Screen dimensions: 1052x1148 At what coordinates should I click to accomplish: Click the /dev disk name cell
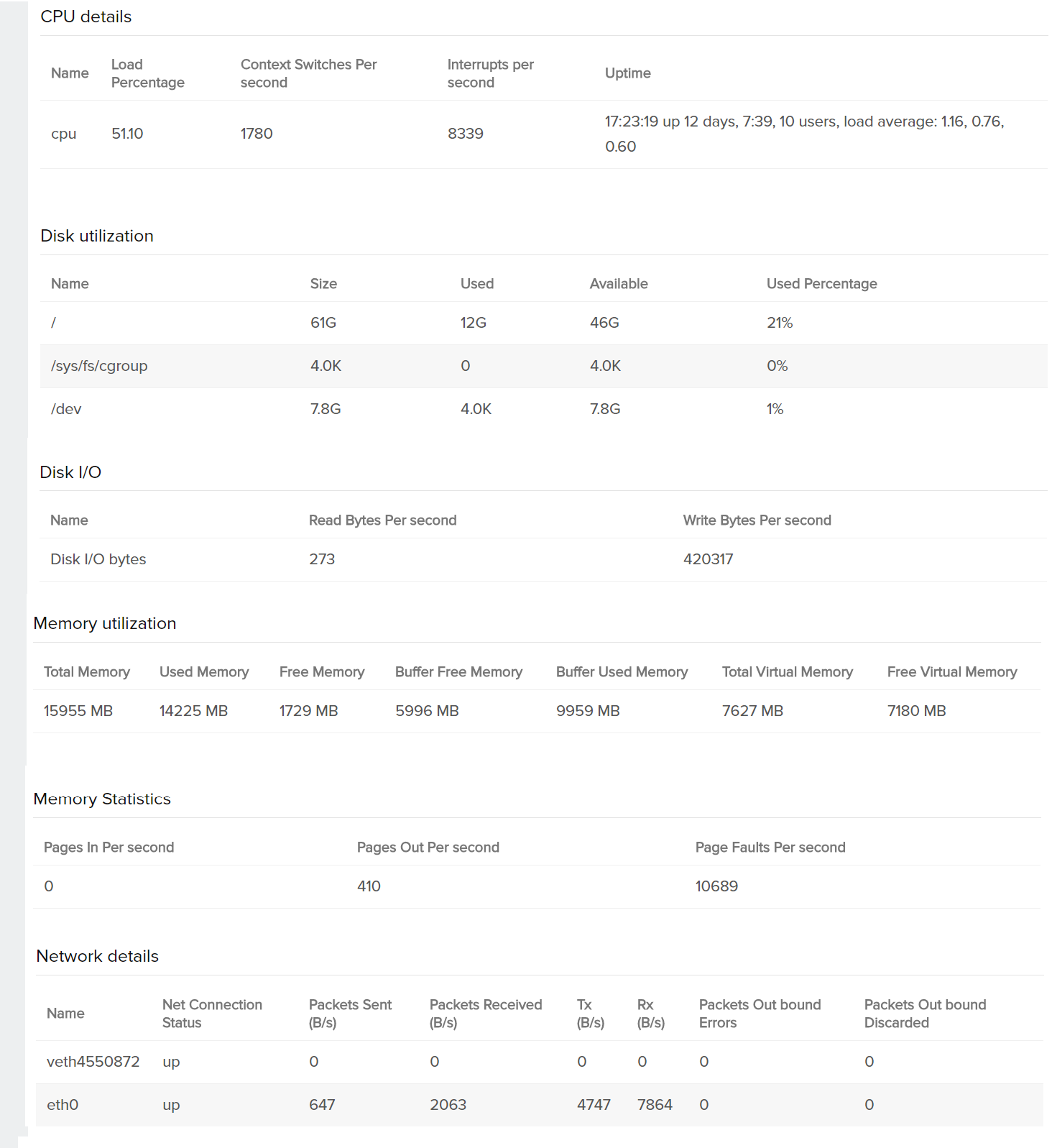66,409
